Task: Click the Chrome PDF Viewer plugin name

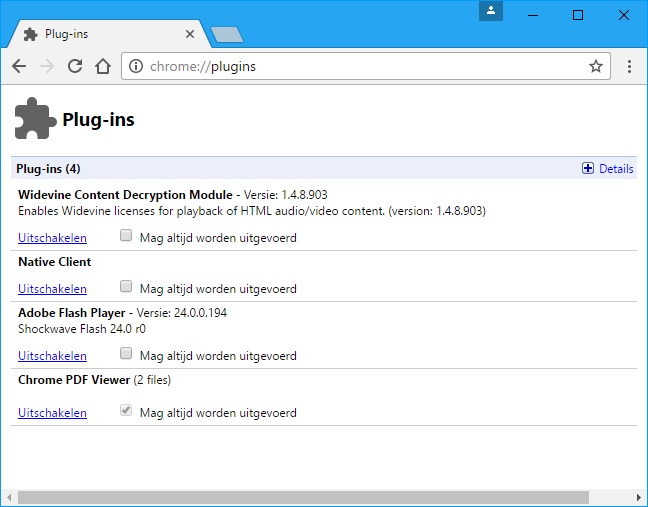Action: click(x=74, y=380)
